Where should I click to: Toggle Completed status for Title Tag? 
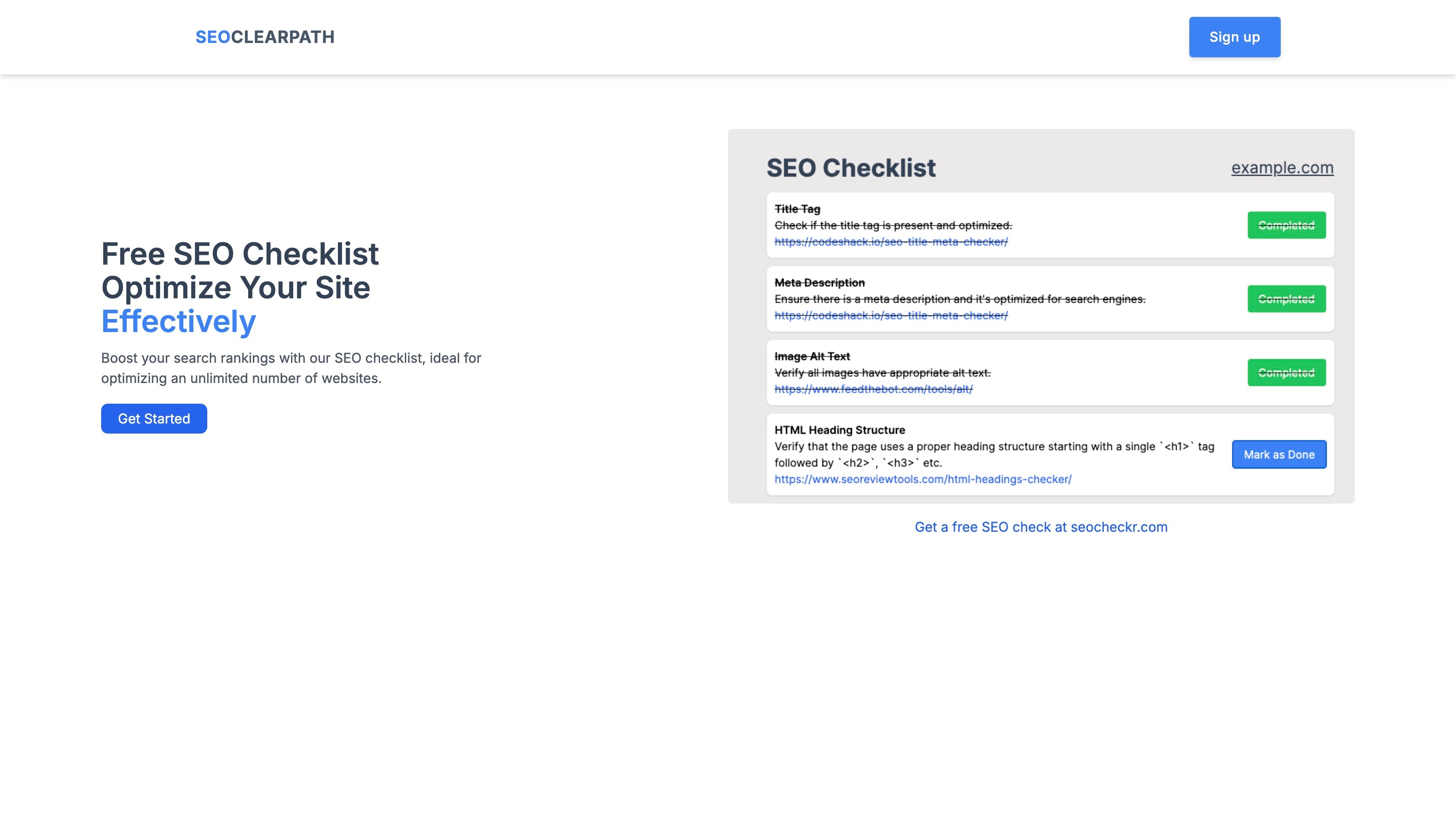(x=1286, y=225)
